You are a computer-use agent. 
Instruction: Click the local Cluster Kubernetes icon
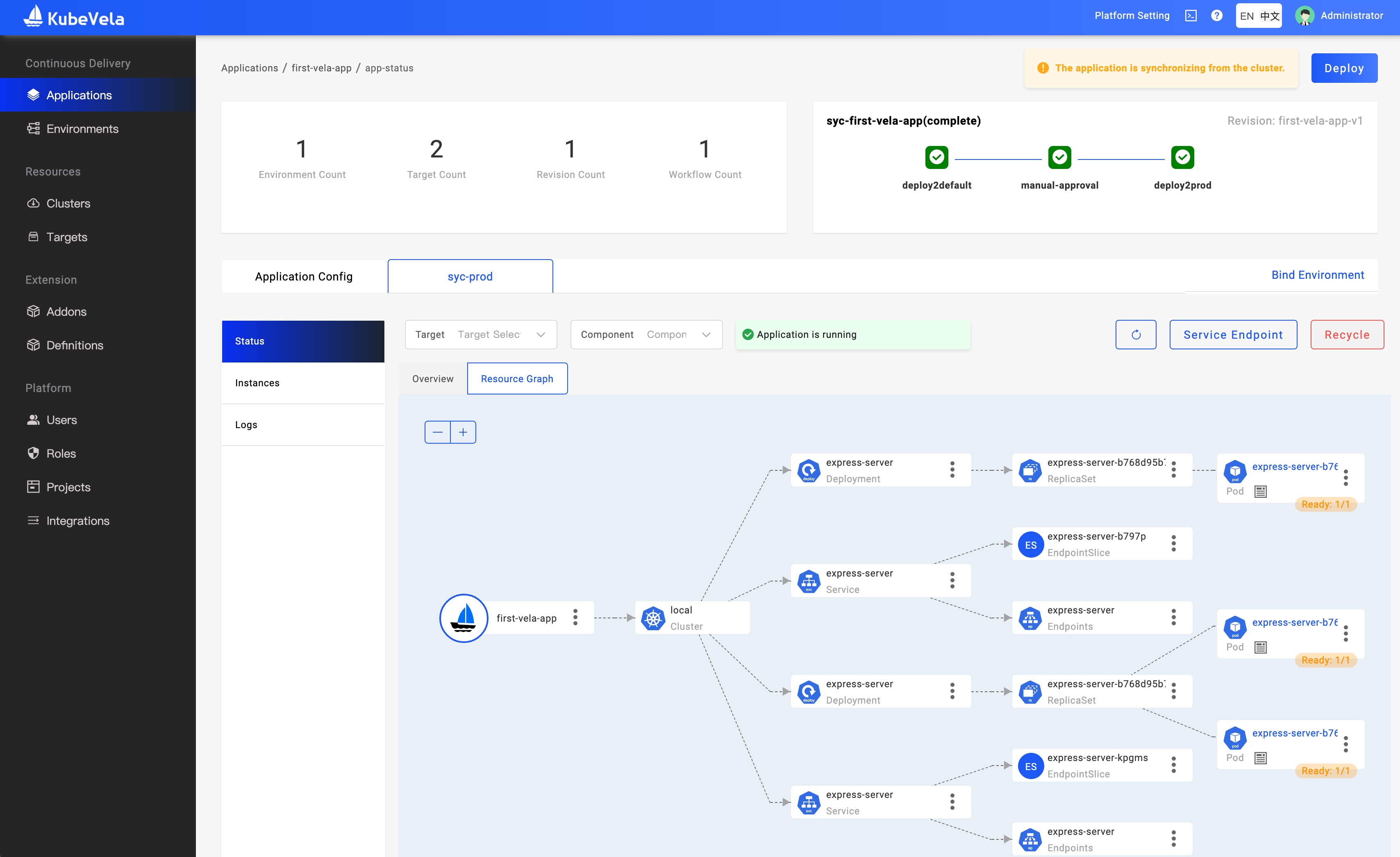[653, 618]
